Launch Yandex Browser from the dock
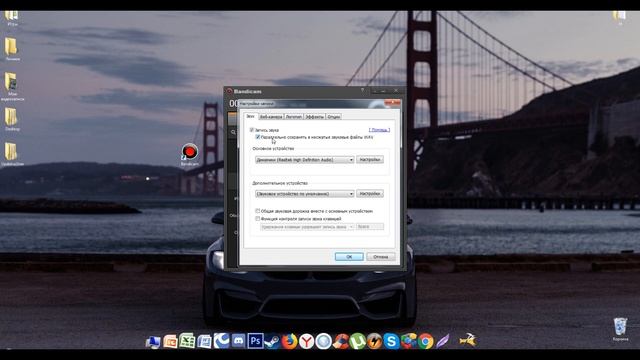The width and height of the screenshot is (640, 360). [x=307, y=341]
